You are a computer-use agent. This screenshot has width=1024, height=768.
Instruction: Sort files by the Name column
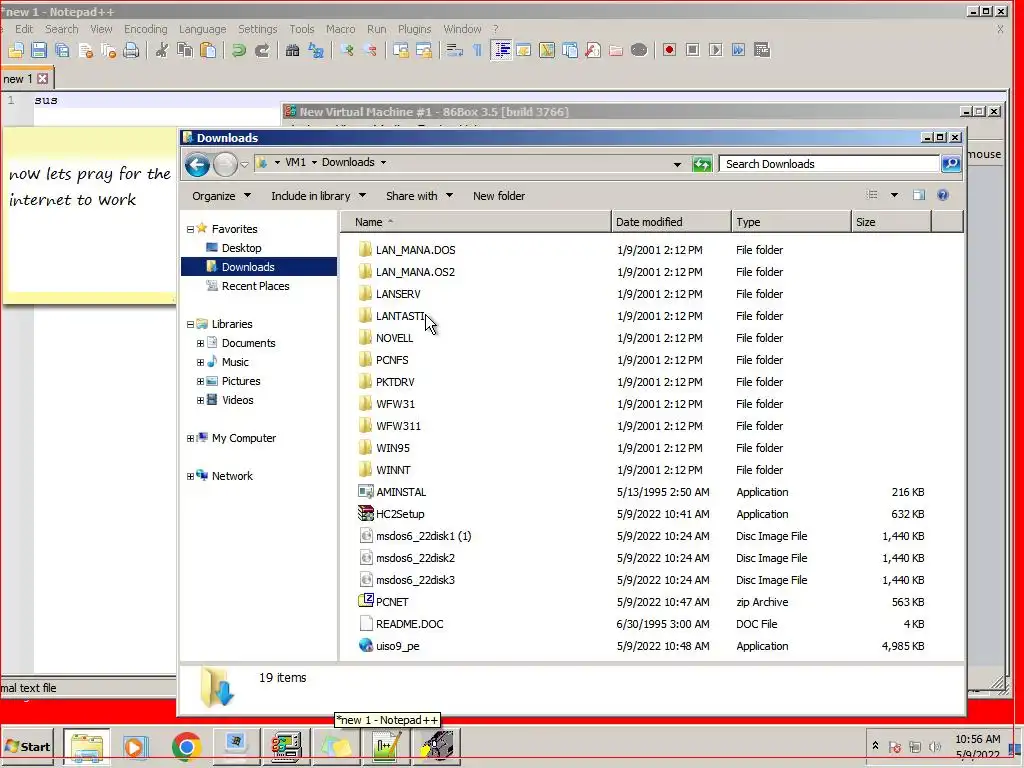[475, 222]
